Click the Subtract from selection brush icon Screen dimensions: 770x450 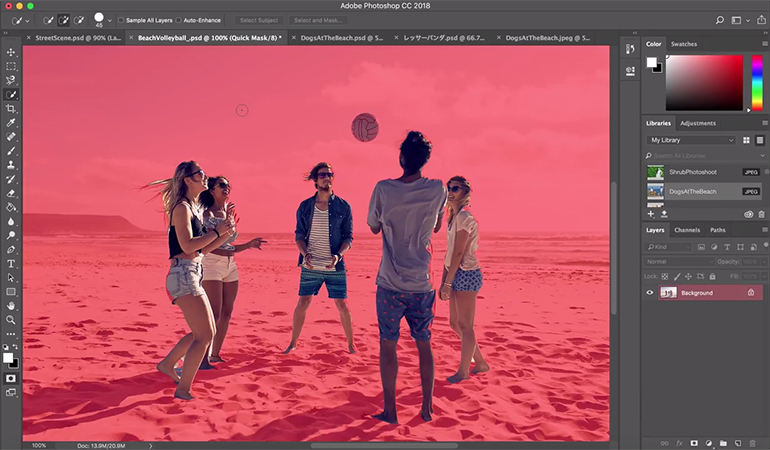point(77,20)
